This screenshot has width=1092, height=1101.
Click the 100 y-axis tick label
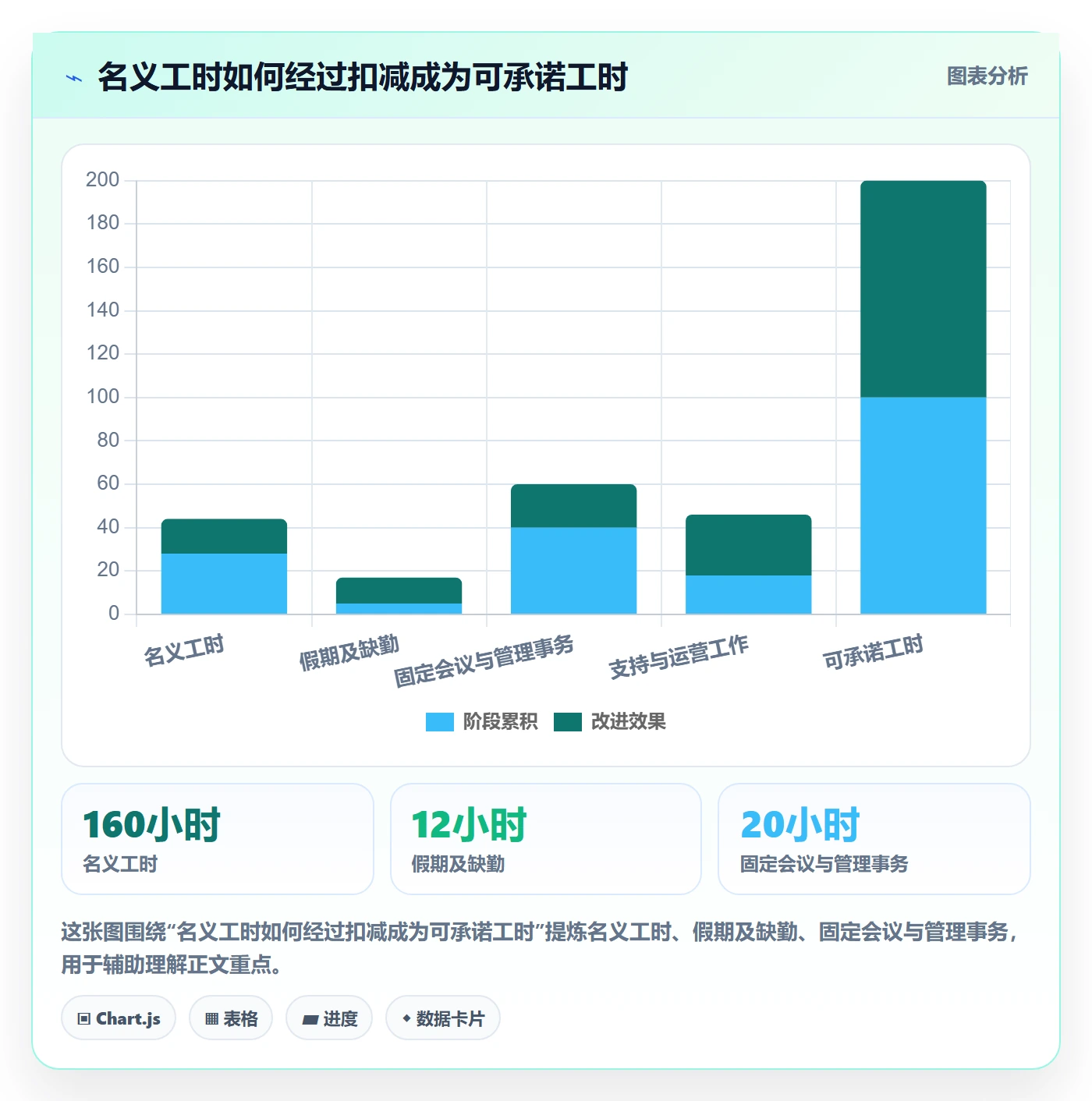click(102, 397)
